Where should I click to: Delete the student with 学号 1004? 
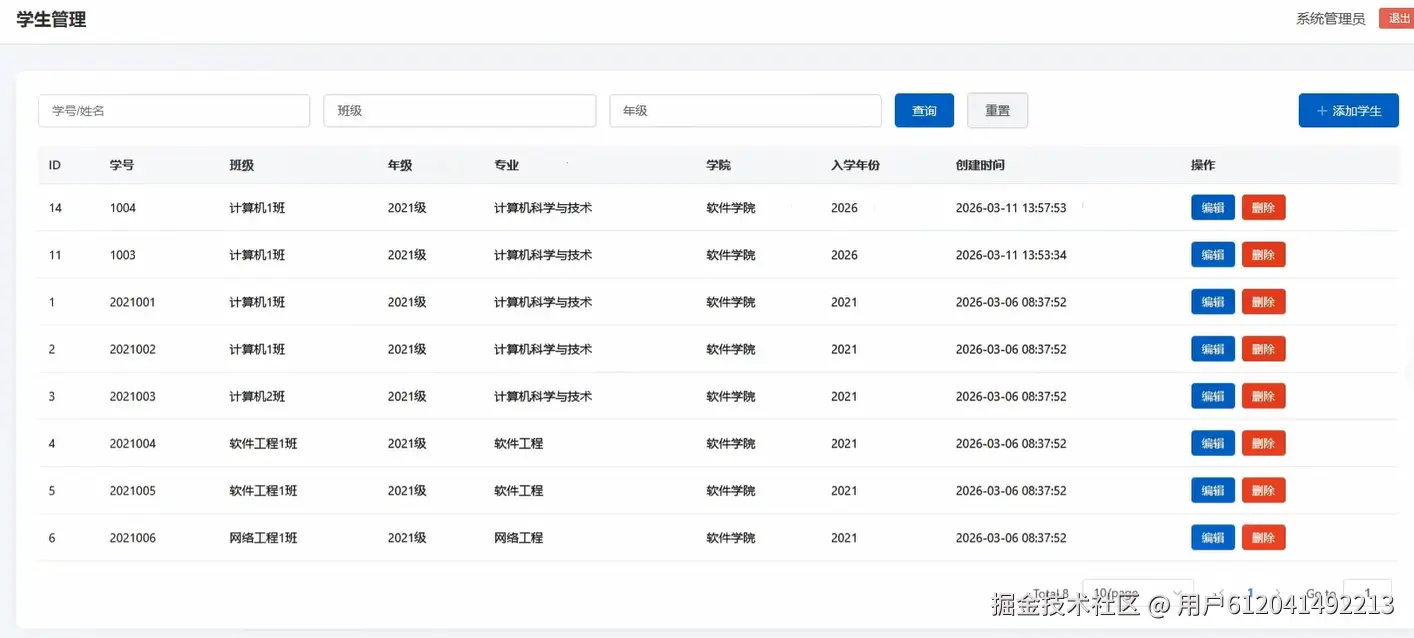[x=1263, y=208]
